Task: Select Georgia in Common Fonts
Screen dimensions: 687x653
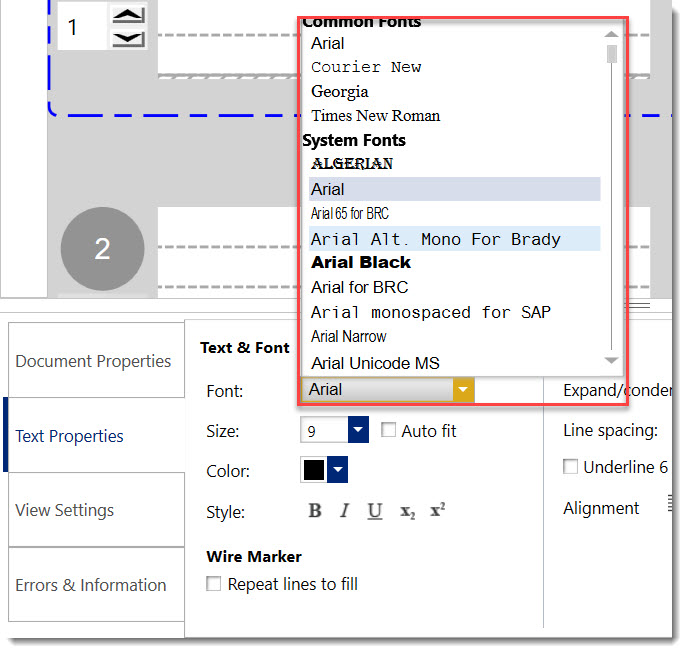Action: click(340, 91)
